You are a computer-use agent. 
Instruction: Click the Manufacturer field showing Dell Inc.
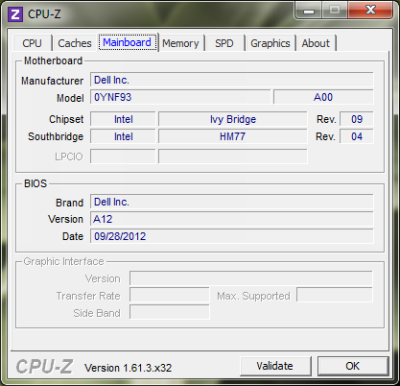[232, 80]
